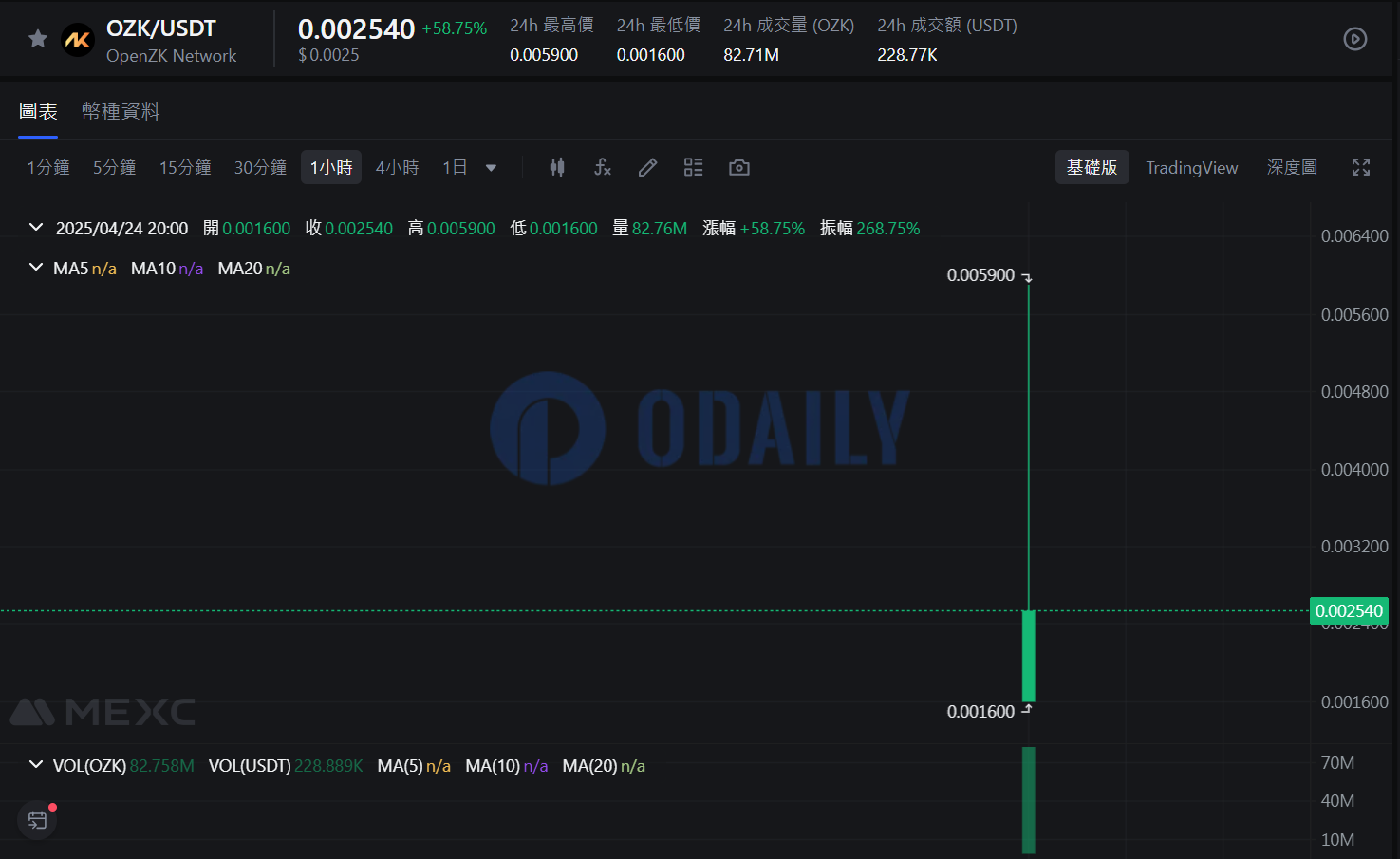Select 1分鐘 interval

coord(48,167)
